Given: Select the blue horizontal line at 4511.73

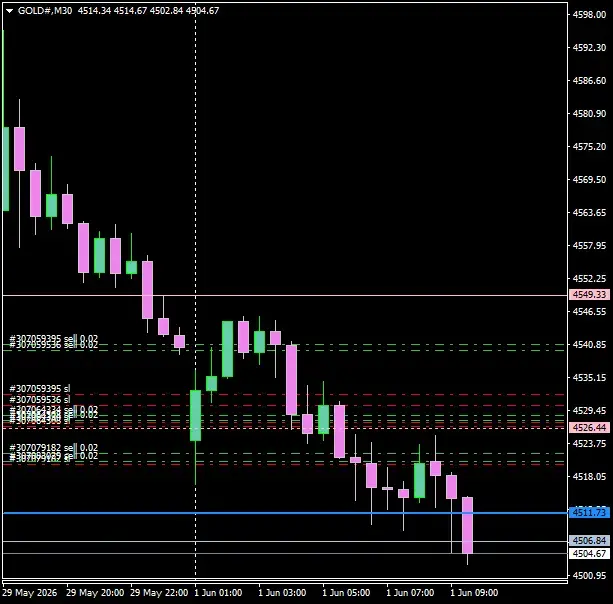Looking at the screenshot, I should (285, 513).
